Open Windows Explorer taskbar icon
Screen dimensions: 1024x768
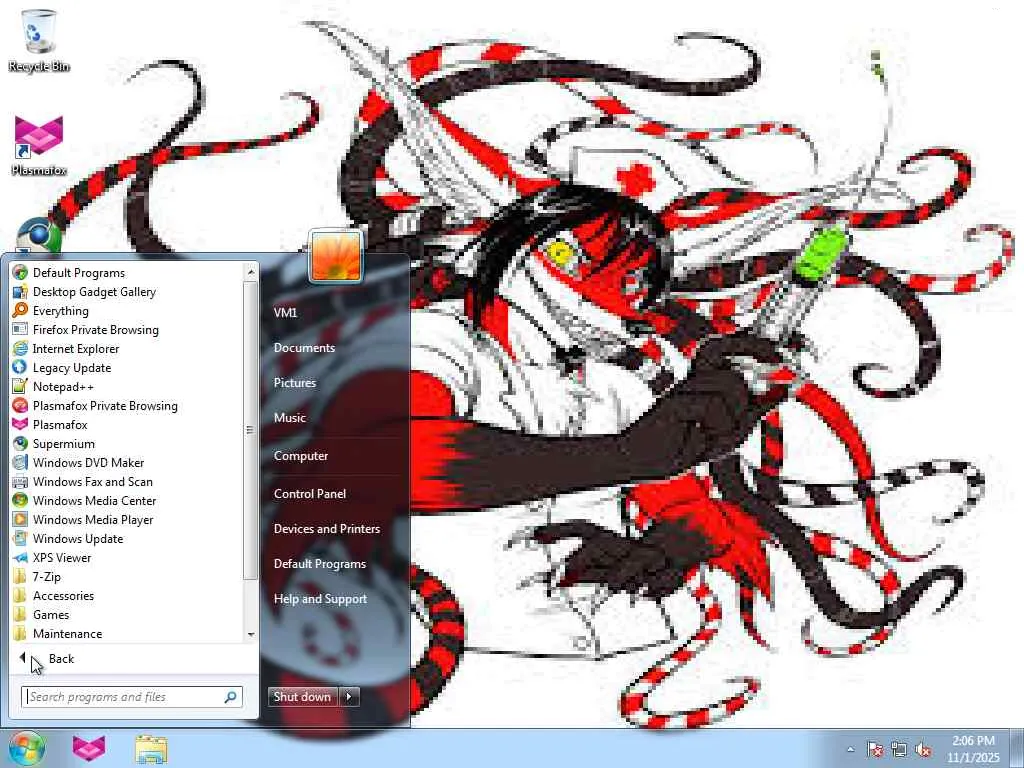(151, 748)
